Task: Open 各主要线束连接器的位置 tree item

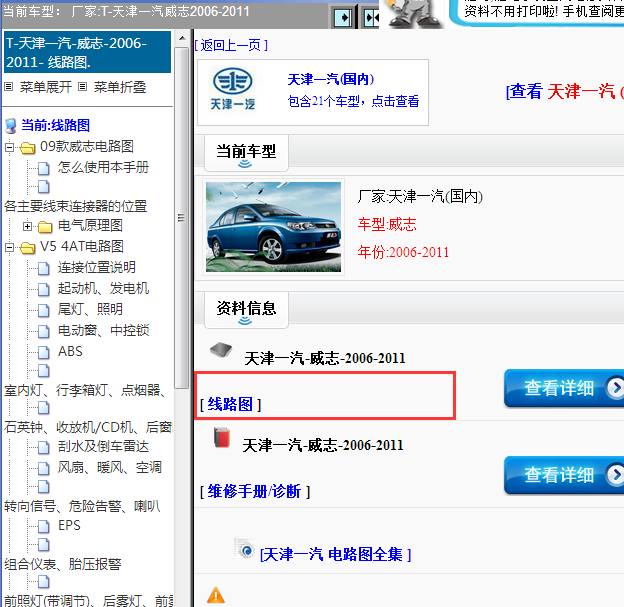Action: (x=76, y=206)
